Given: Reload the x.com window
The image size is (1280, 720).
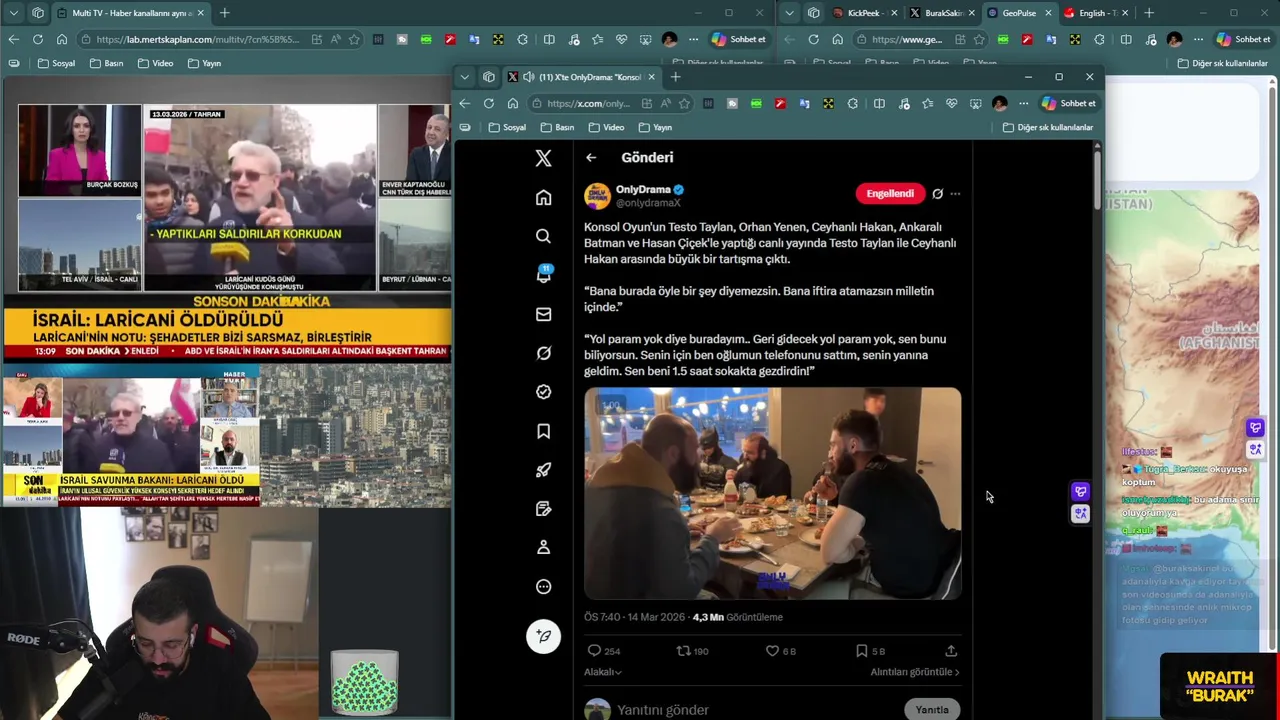Looking at the screenshot, I should (x=488, y=104).
